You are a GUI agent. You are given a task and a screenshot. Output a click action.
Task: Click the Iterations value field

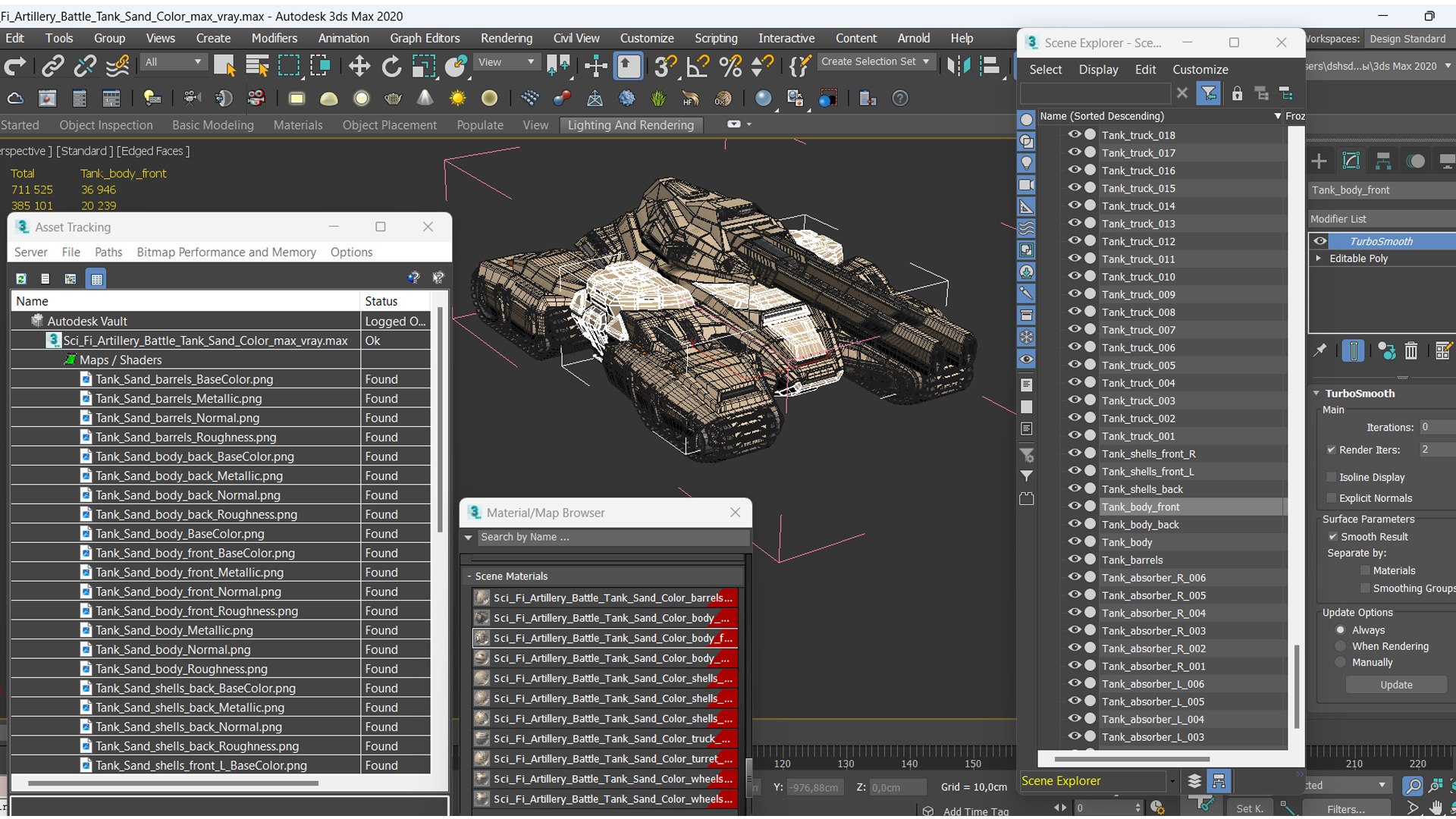(1437, 427)
